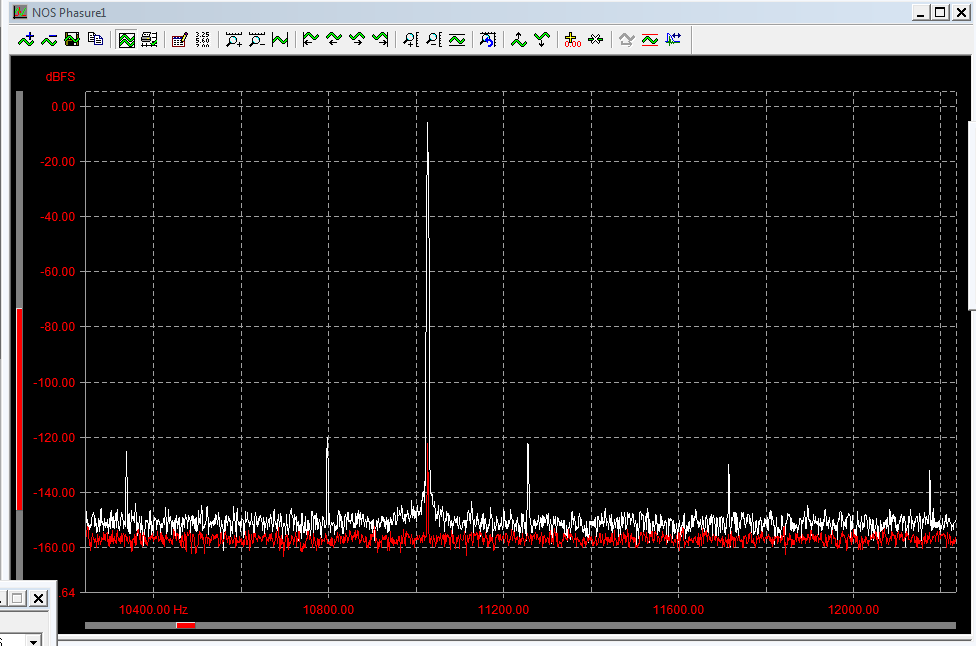Click the 12000.00 frequency axis label
The image size is (976, 646).
[853, 610]
